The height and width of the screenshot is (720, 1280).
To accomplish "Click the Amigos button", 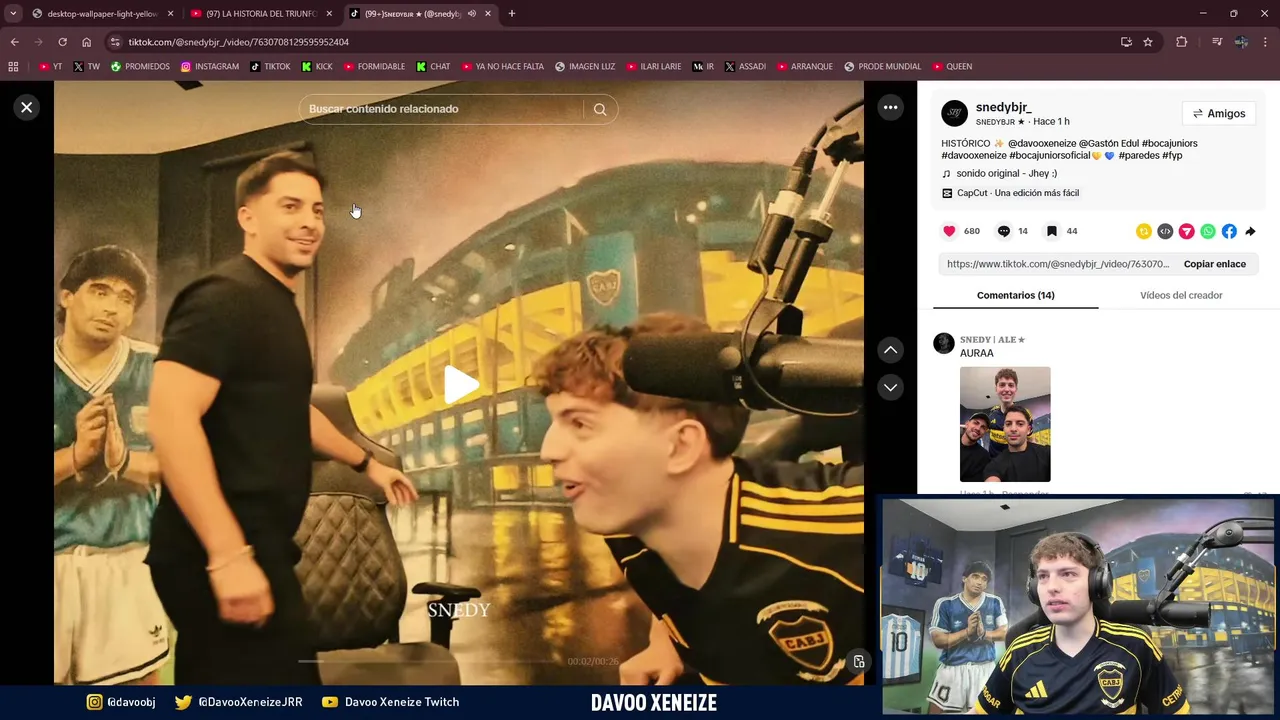I will (x=1219, y=114).
